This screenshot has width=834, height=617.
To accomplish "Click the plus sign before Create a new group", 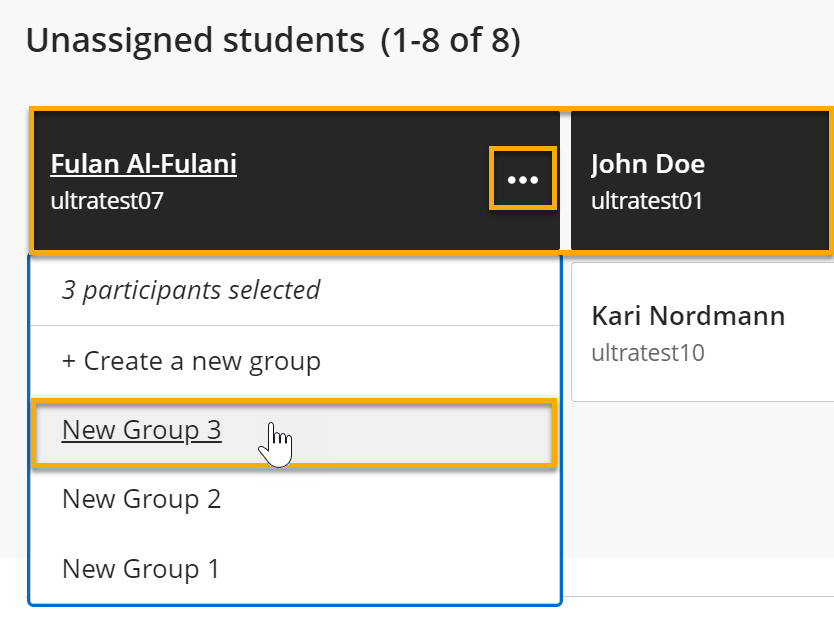I will [x=69, y=361].
